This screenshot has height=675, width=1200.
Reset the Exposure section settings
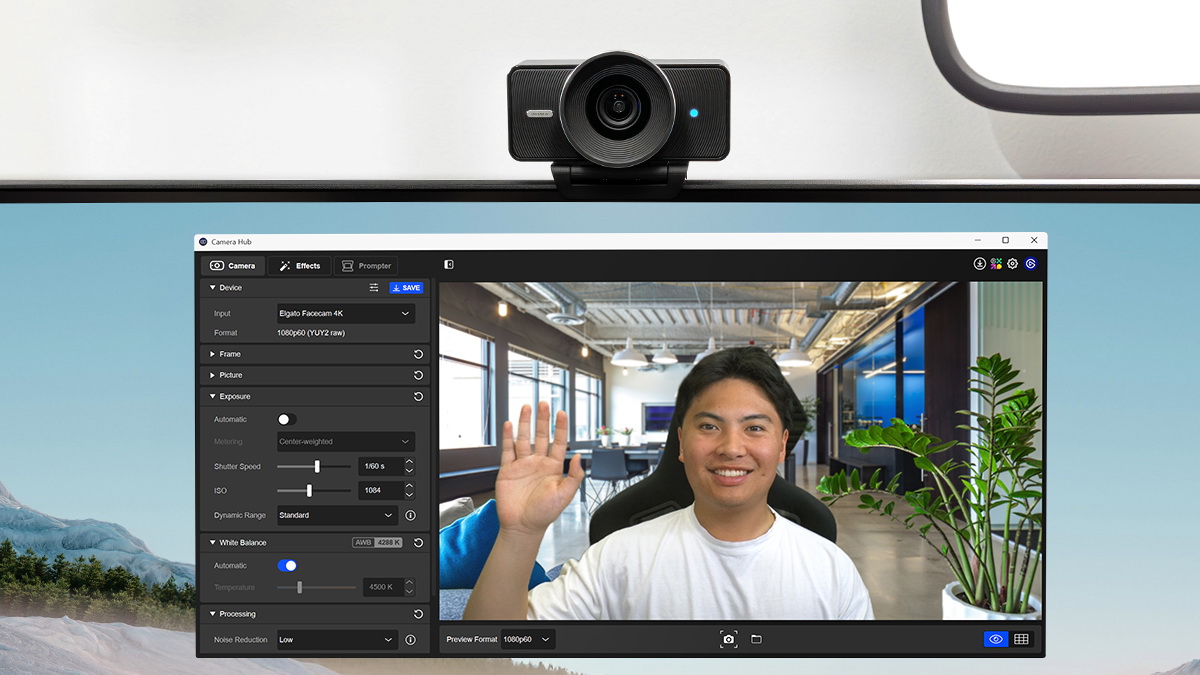(x=418, y=397)
